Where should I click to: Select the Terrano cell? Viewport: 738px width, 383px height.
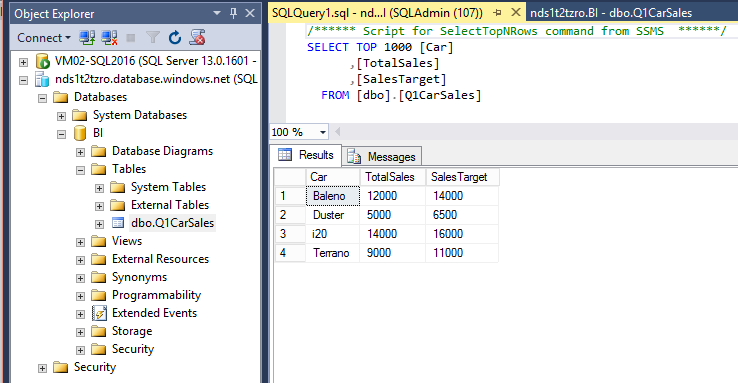pyautogui.click(x=333, y=253)
